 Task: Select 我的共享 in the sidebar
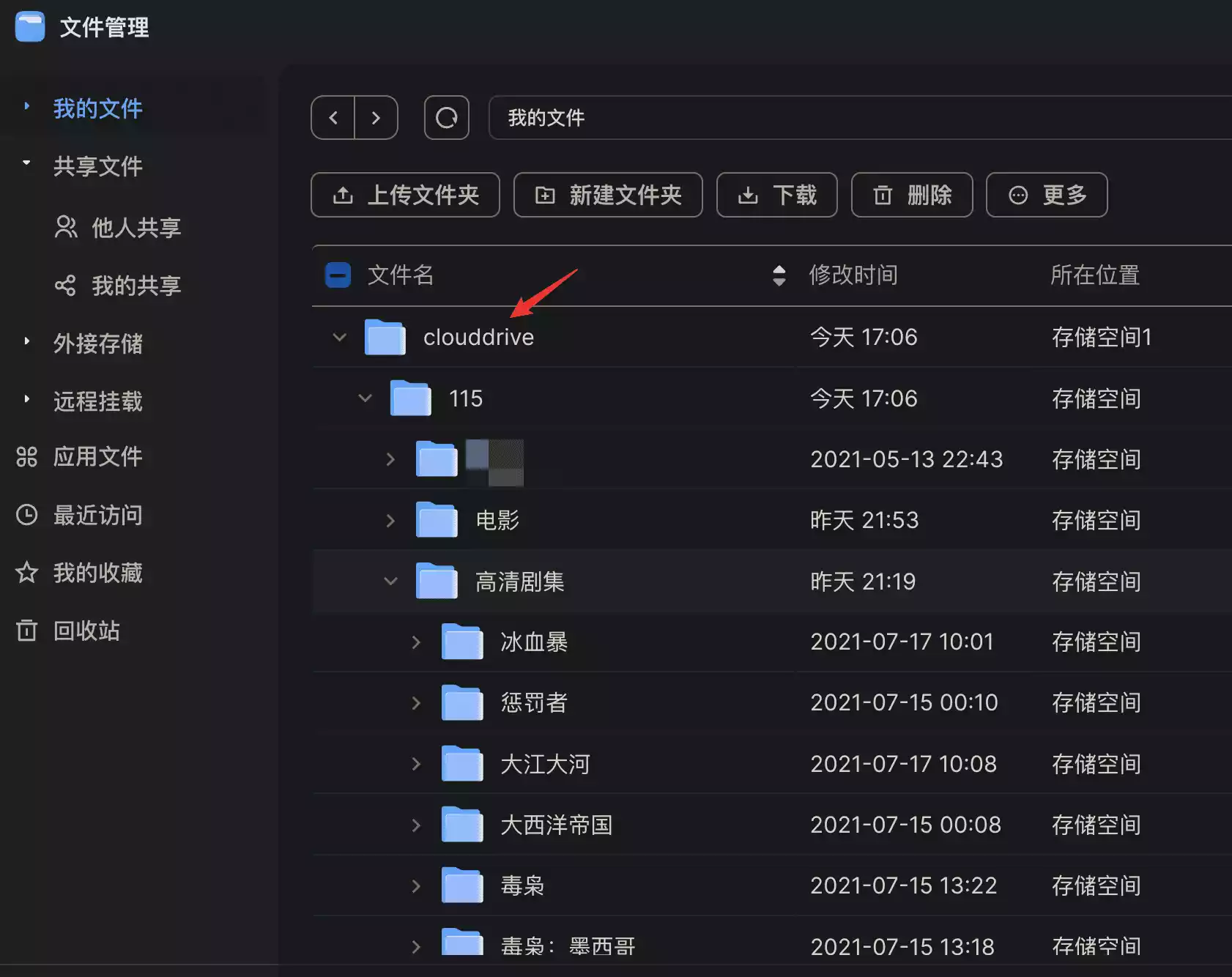(136, 286)
